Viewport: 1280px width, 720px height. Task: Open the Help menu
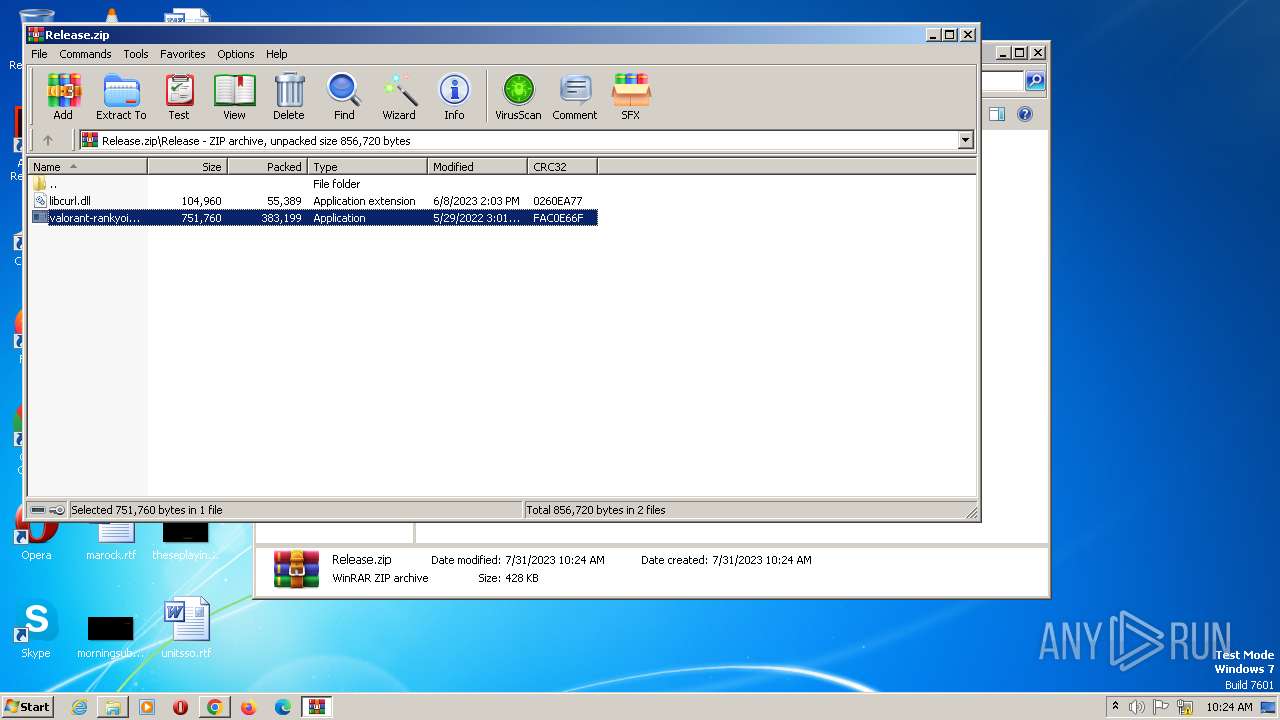tap(277, 54)
